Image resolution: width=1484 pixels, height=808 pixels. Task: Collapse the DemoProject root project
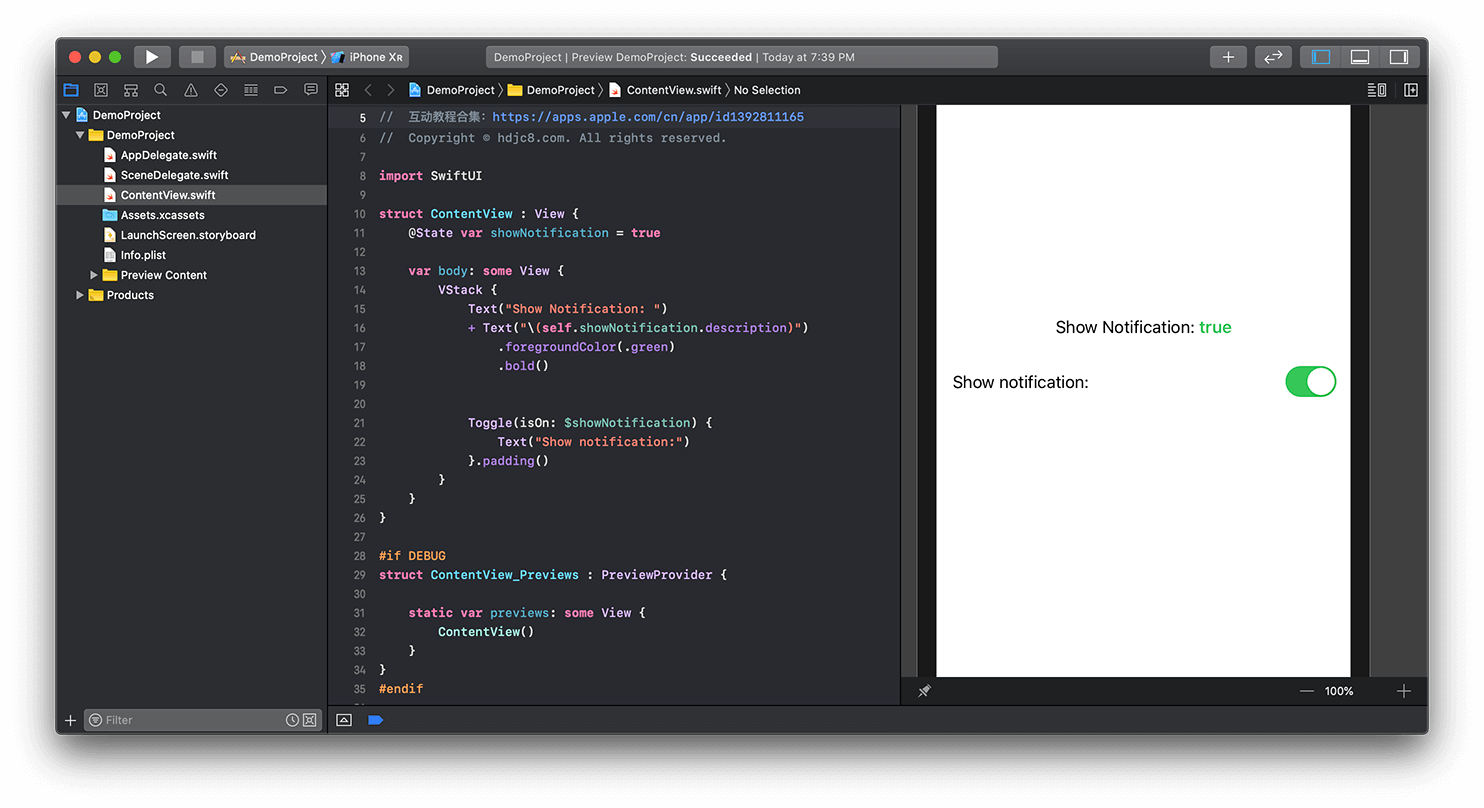(67, 115)
